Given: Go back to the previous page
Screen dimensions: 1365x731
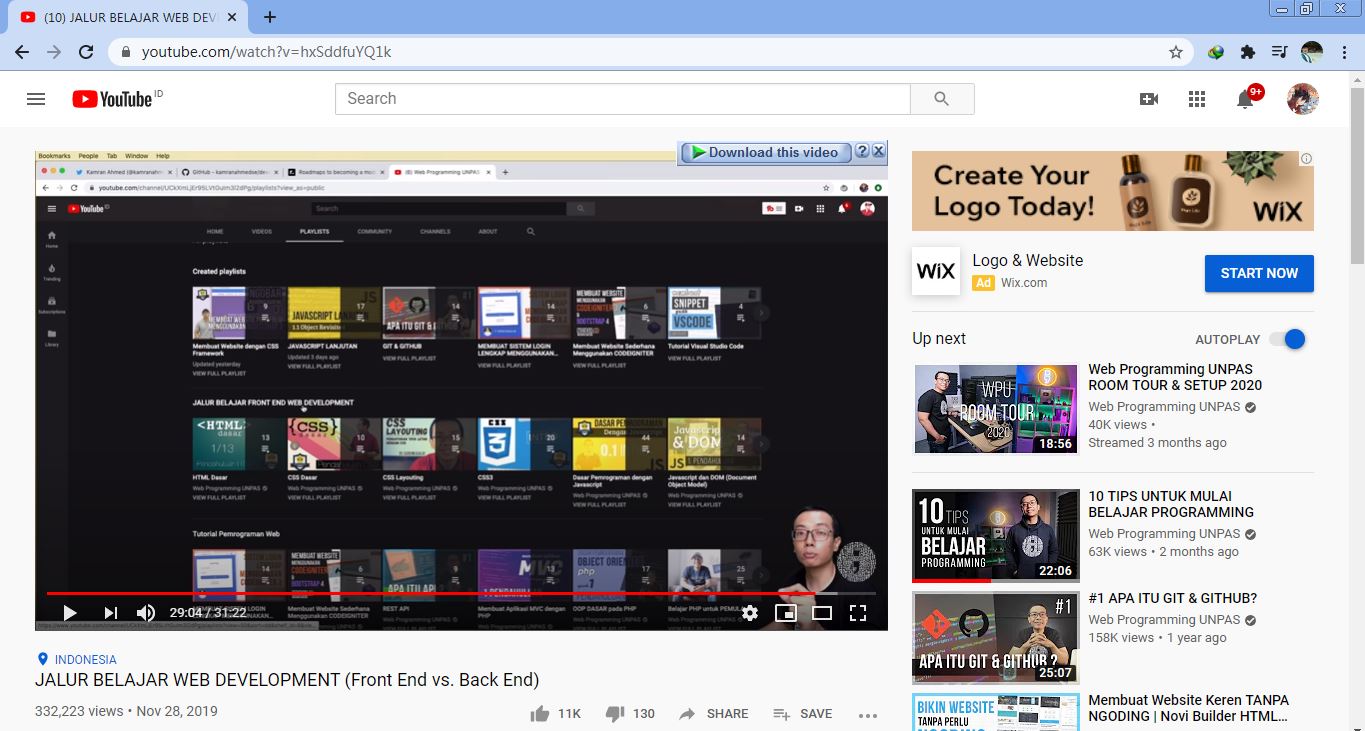Looking at the screenshot, I should pos(22,52).
